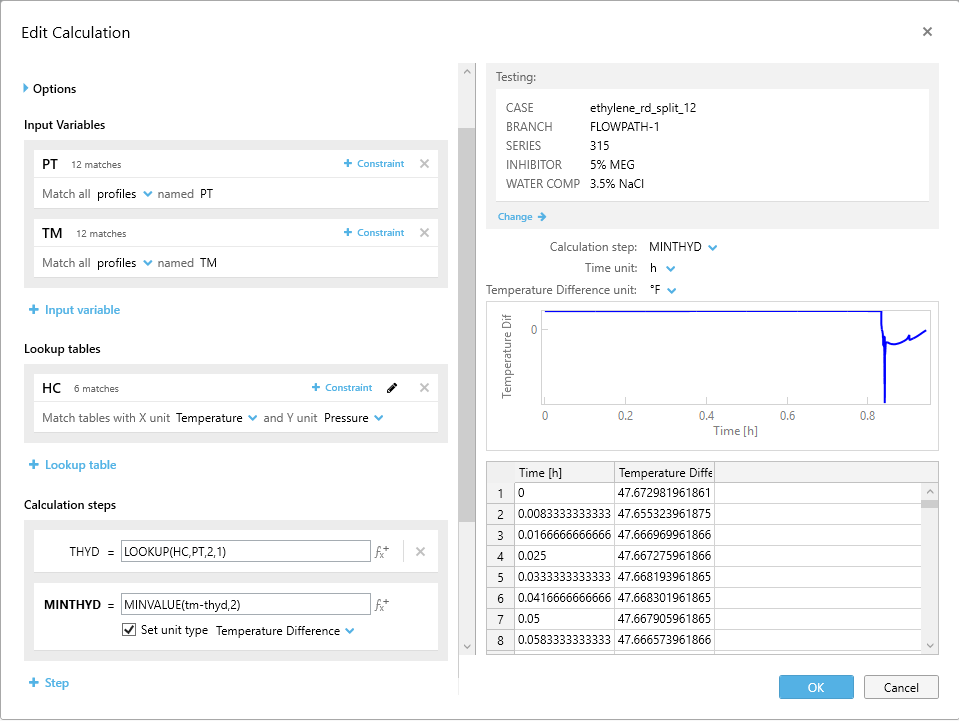Open function picker for THYD step
Viewport: 959px width, 721px height.
[382, 551]
